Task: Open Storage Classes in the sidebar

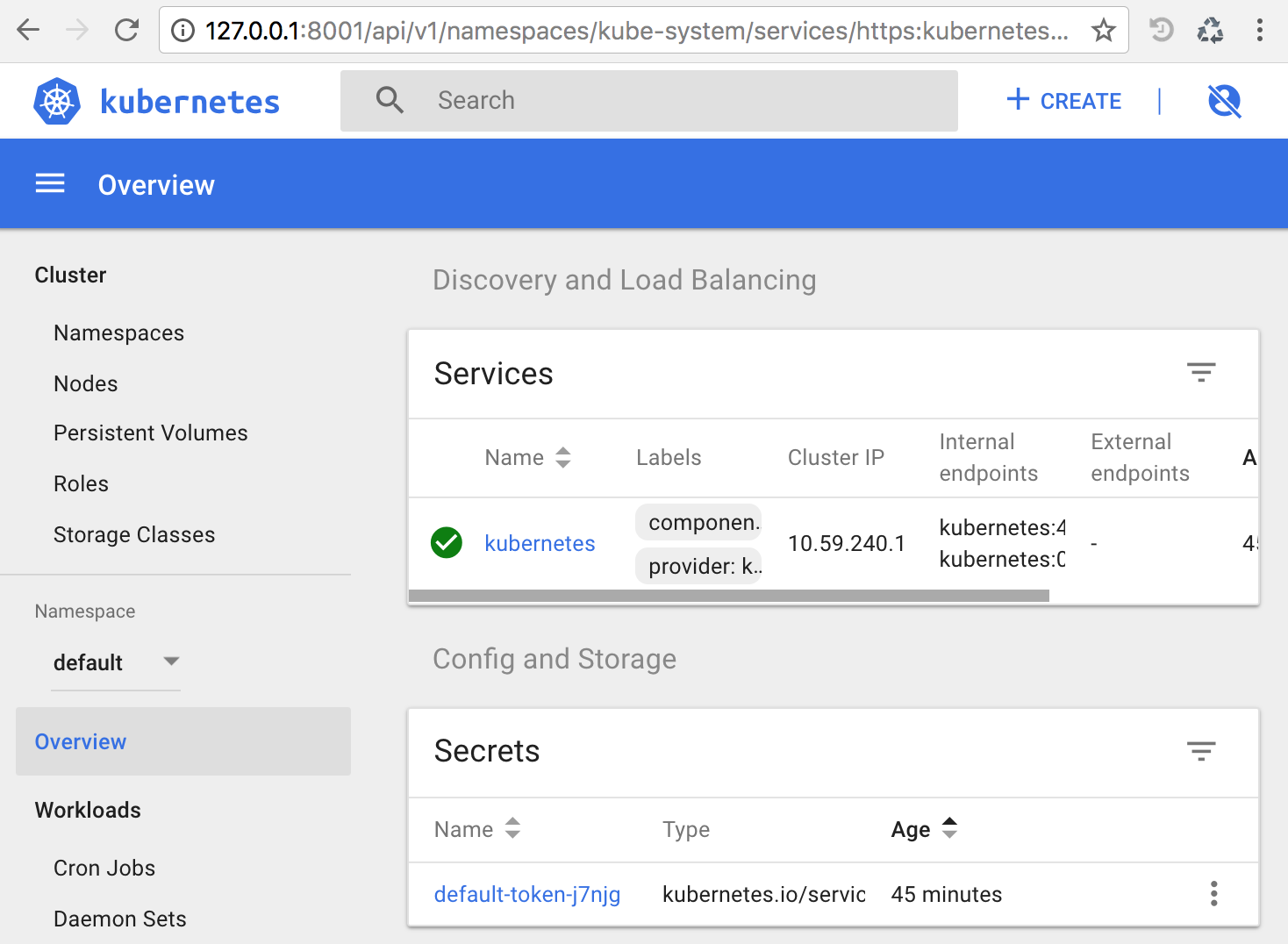Action: [133, 535]
